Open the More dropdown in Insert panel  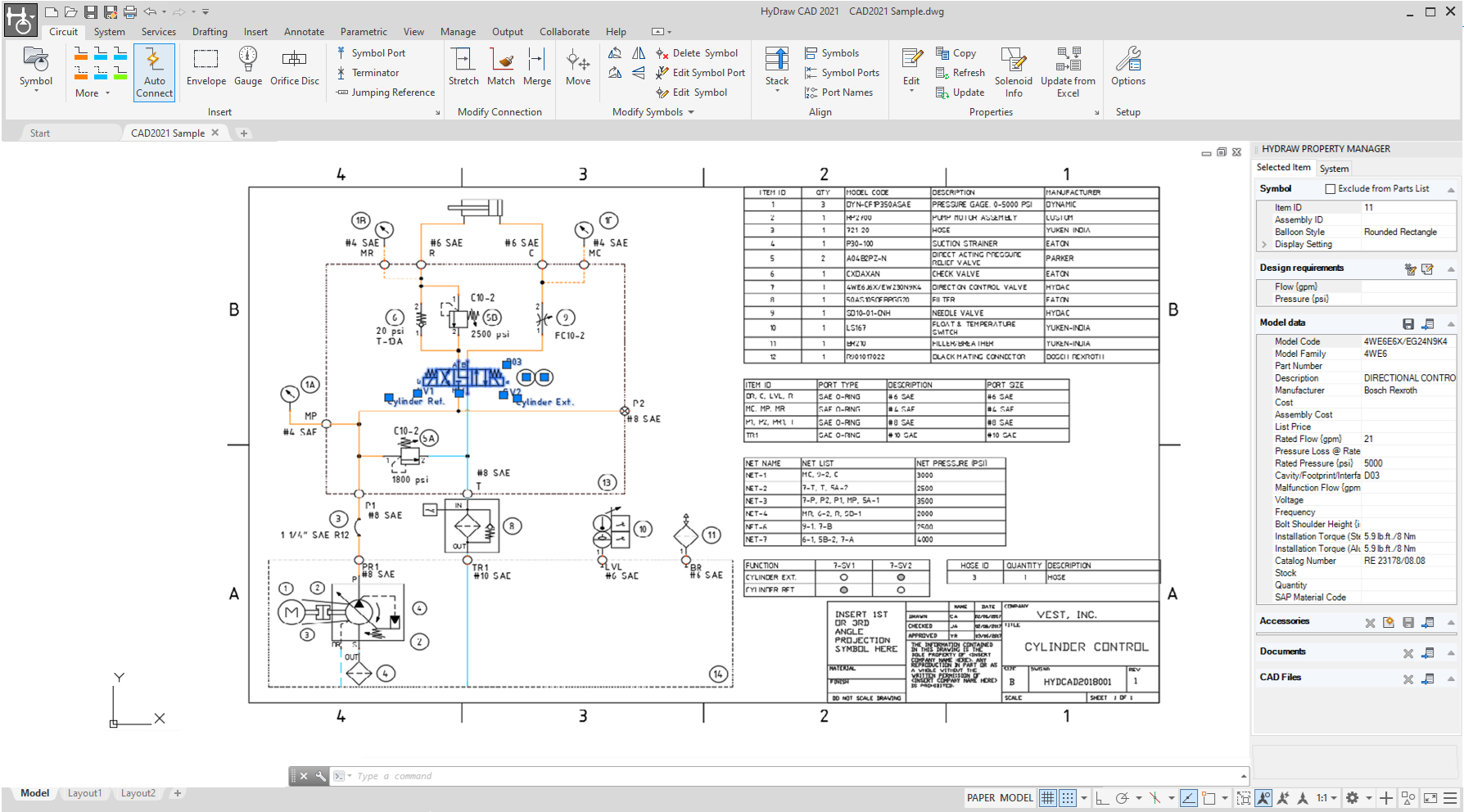[92, 93]
